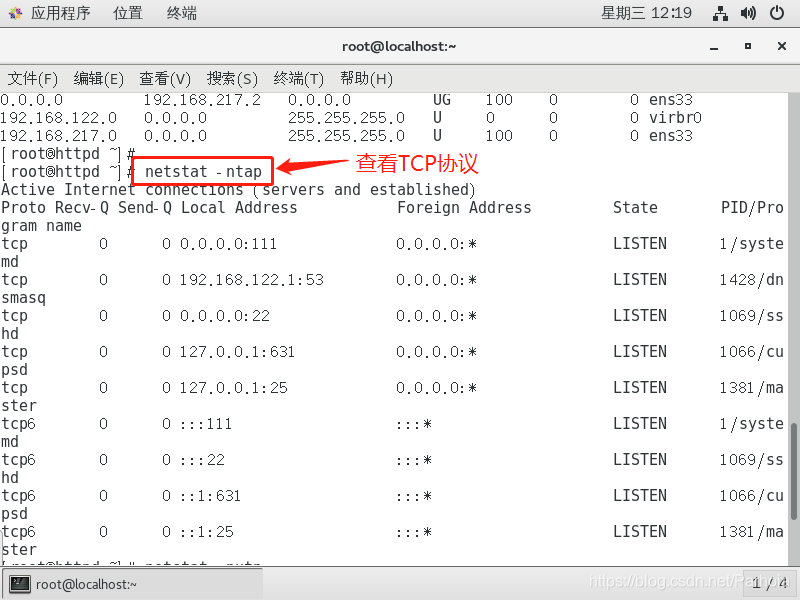Image resolution: width=800 pixels, height=600 pixels.
Task: Click the virbr0 interface name
Action: coord(675,118)
